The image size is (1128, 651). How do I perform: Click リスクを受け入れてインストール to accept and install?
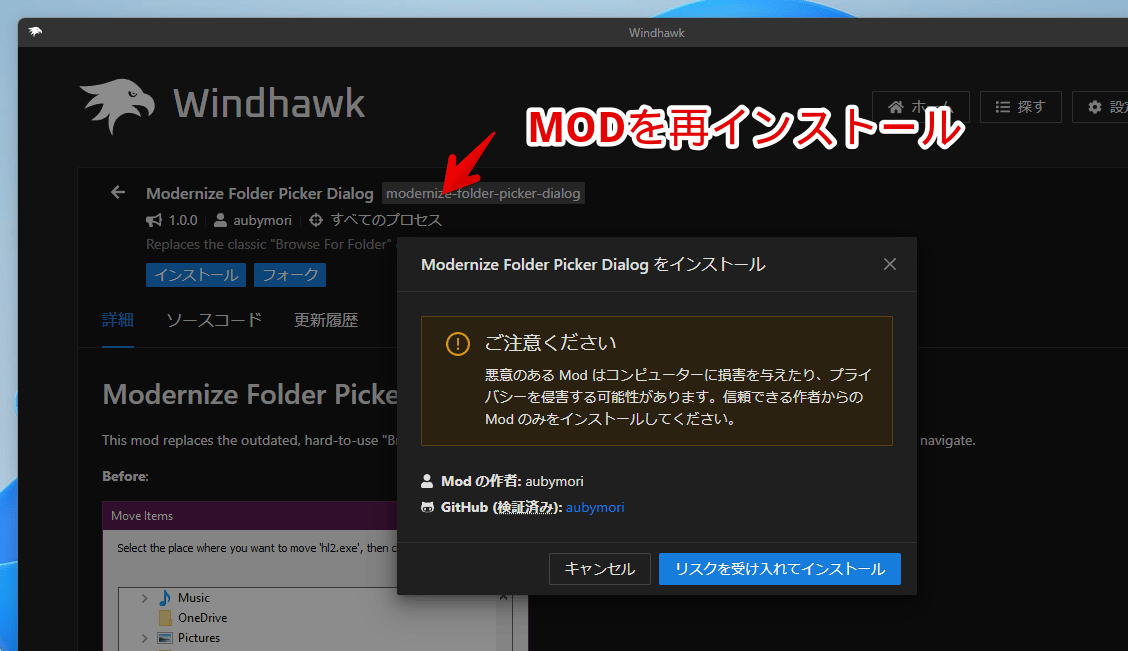pos(780,569)
